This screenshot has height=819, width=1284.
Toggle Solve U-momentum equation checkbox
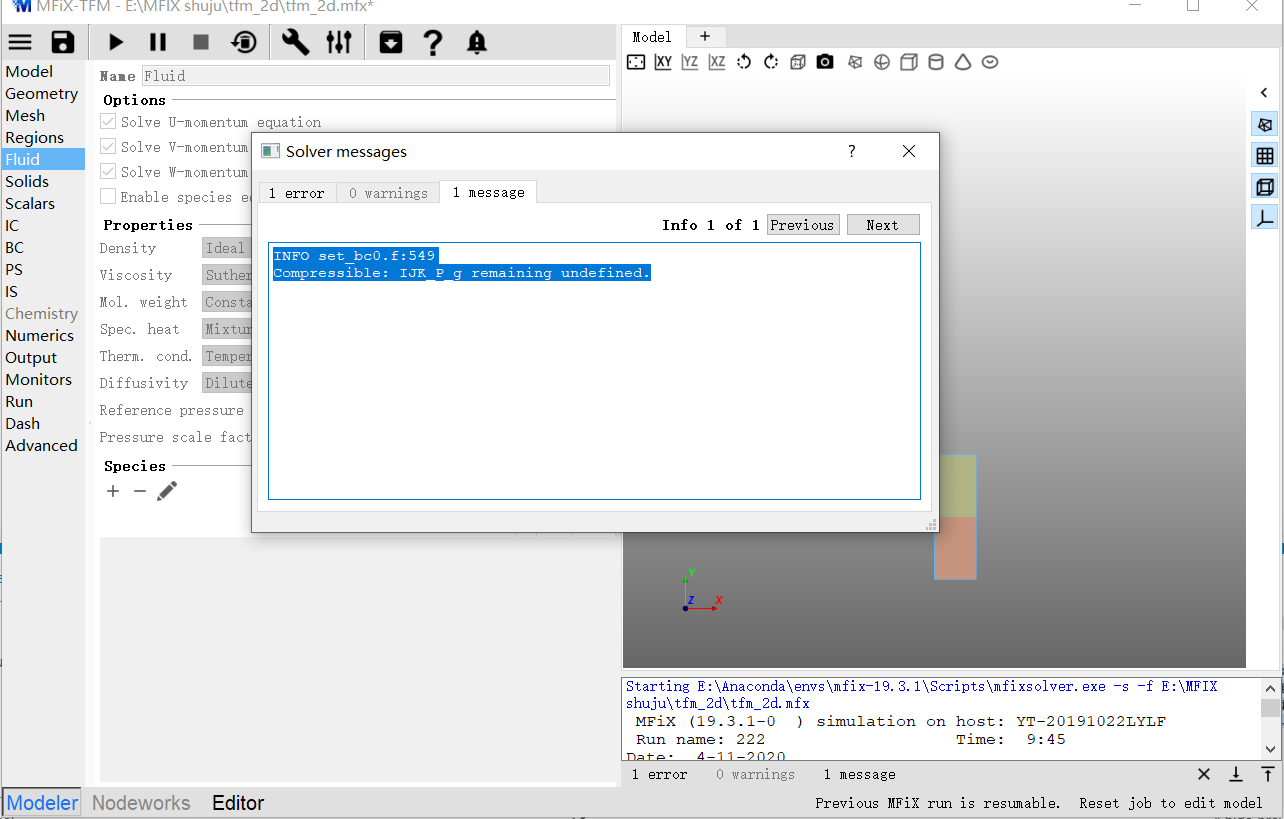[108, 122]
